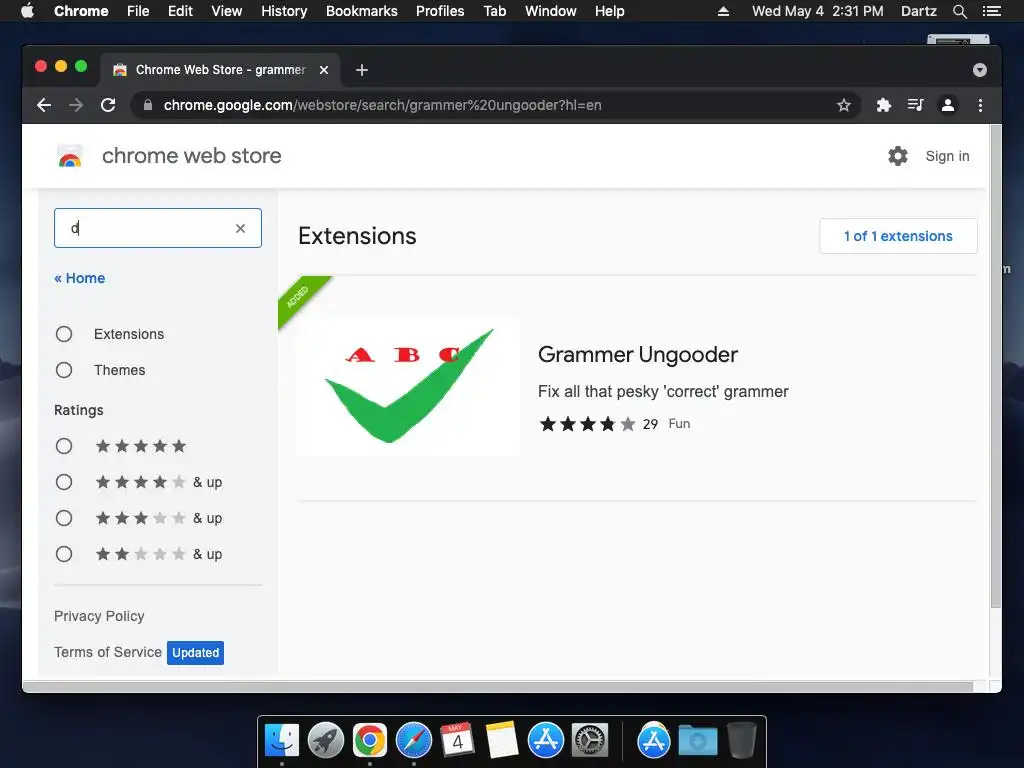This screenshot has width=1024, height=768.
Task: Open the Terms of Service link
Action: coord(108,652)
